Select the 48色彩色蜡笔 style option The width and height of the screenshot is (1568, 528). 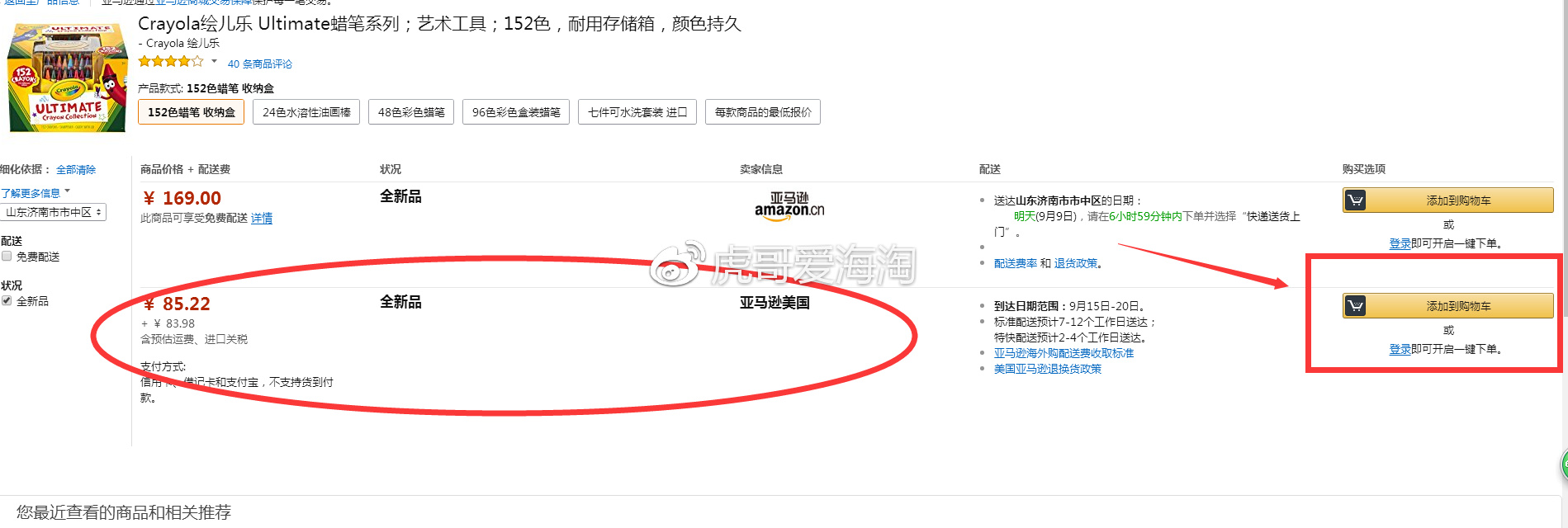click(x=411, y=112)
